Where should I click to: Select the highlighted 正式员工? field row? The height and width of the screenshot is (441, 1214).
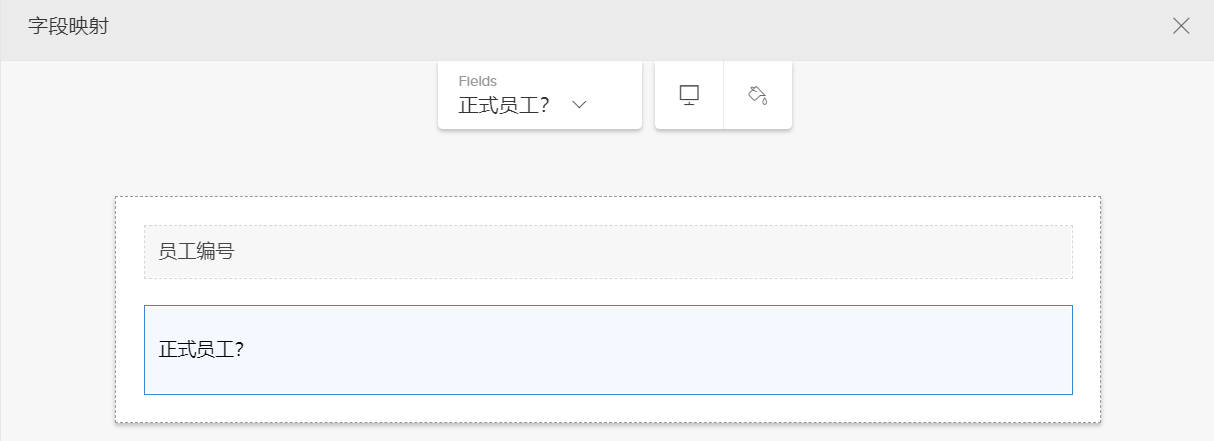[x=608, y=349]
